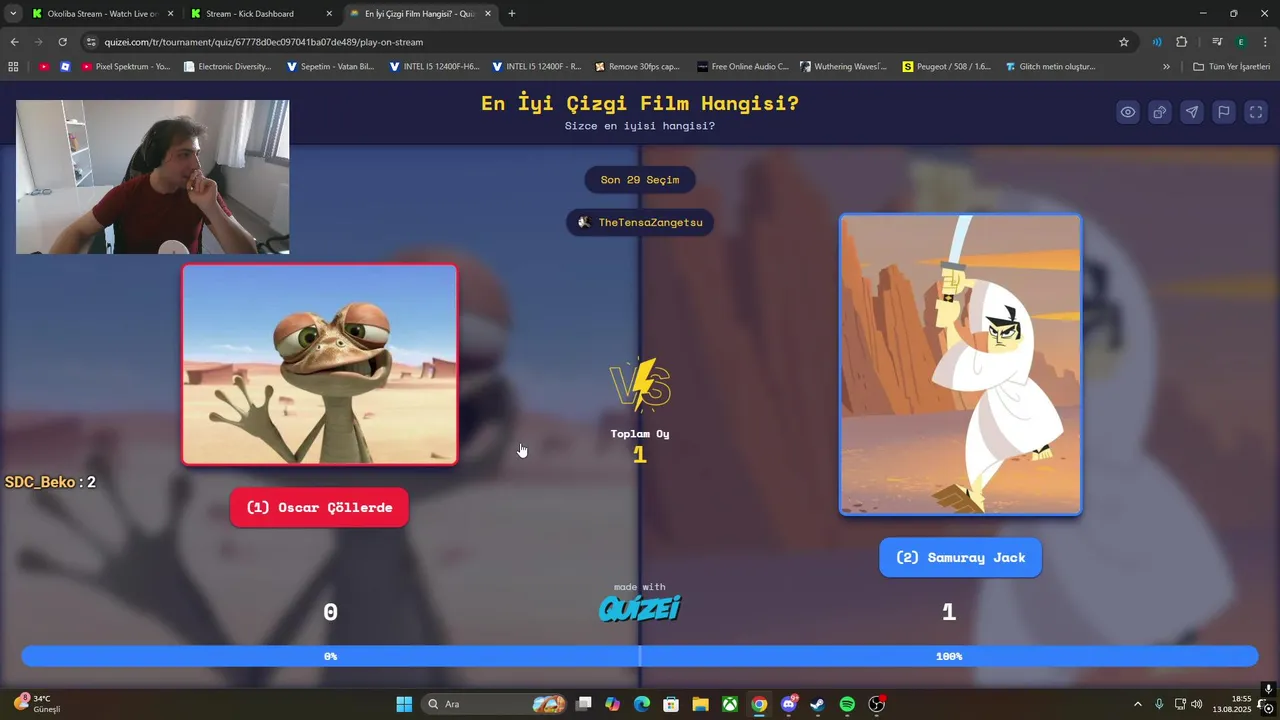
Task: Open the apps grid in bookmarks bar
Action: (x=13, y=67)
